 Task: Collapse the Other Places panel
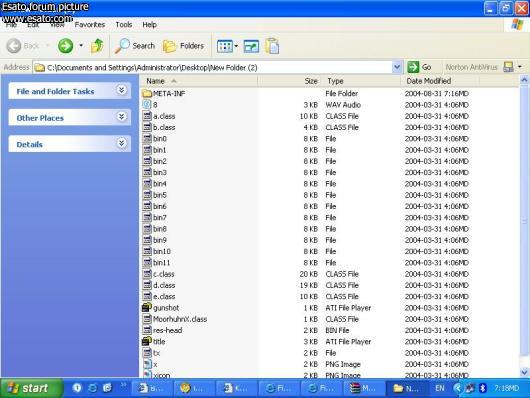click(122, 117)
